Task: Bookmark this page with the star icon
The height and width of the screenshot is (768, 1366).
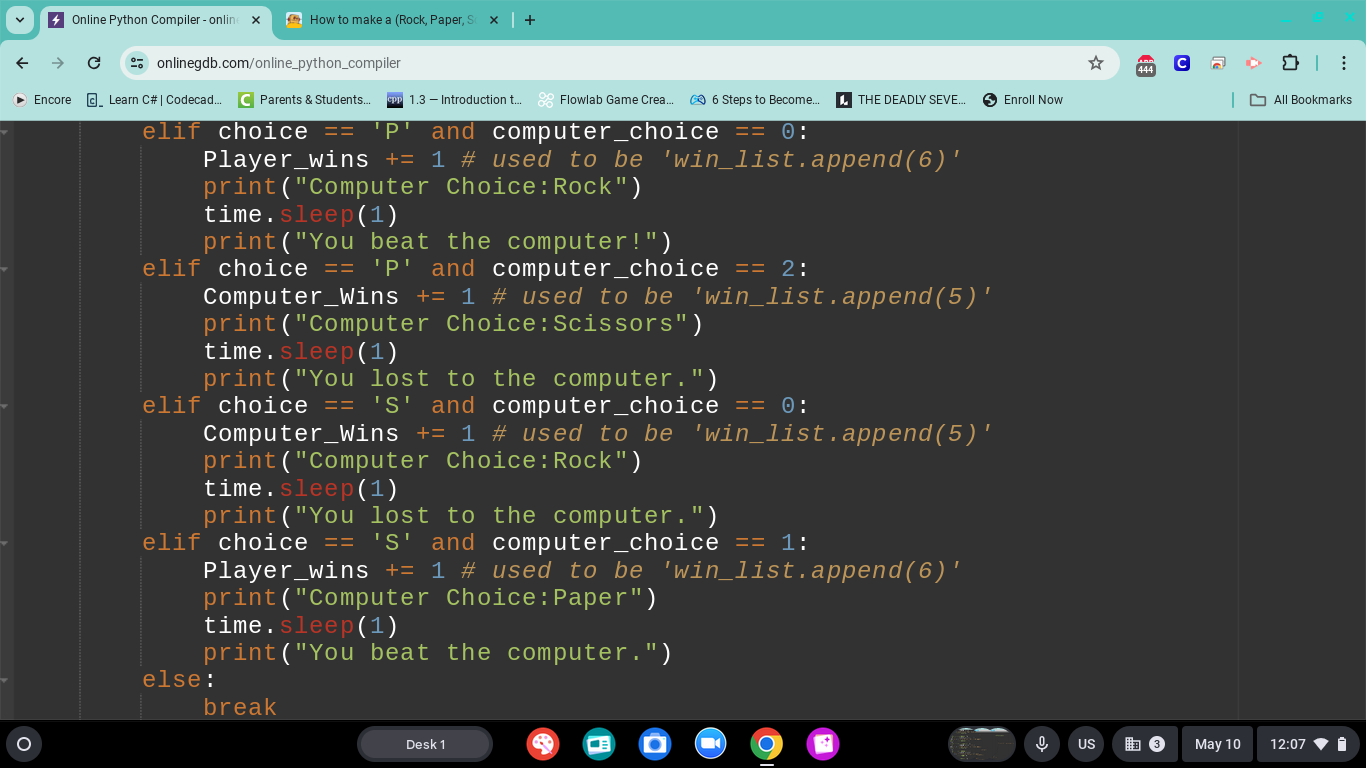Action: coord(1096,63)
